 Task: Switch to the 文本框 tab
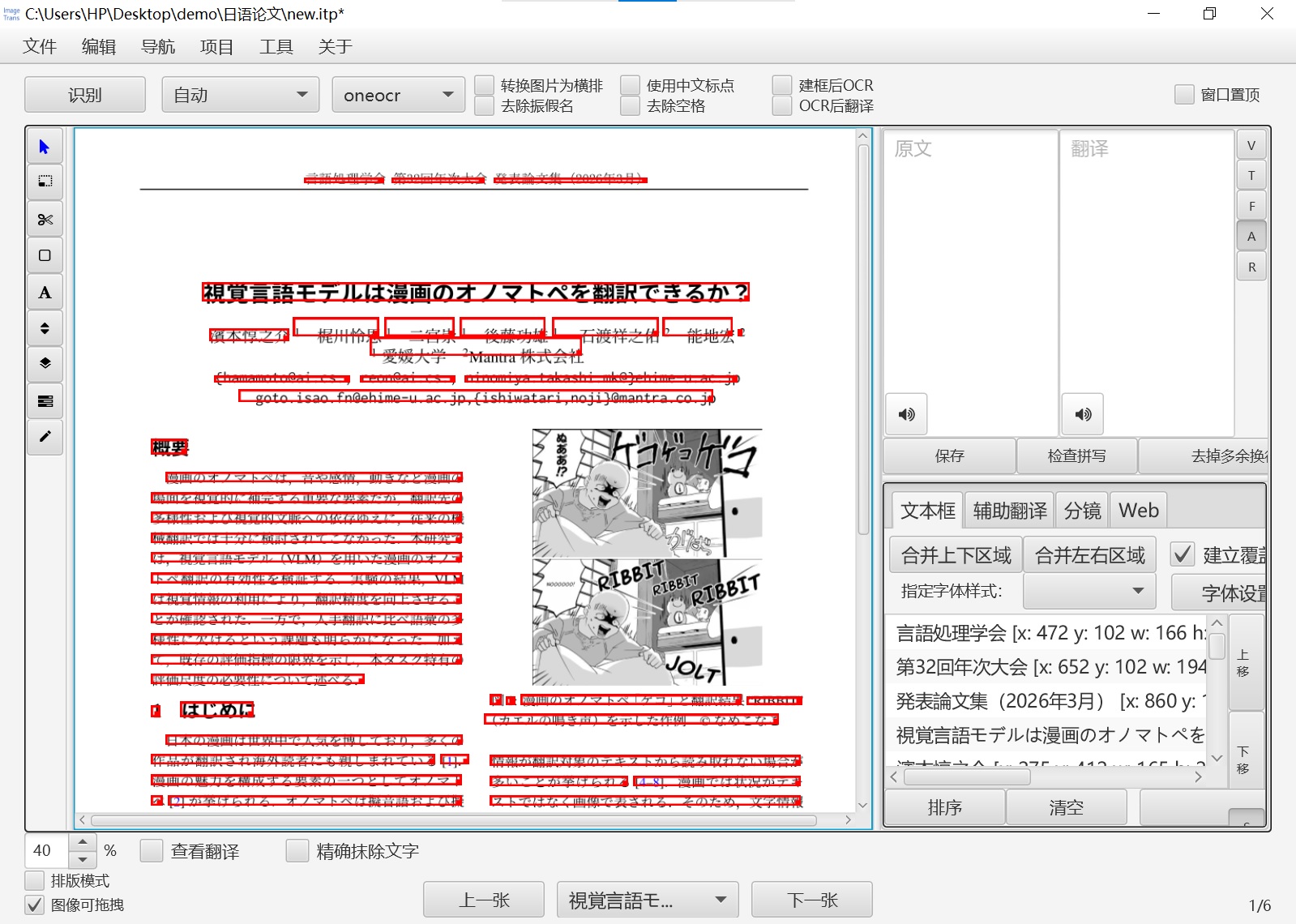[x=927, y=511]
